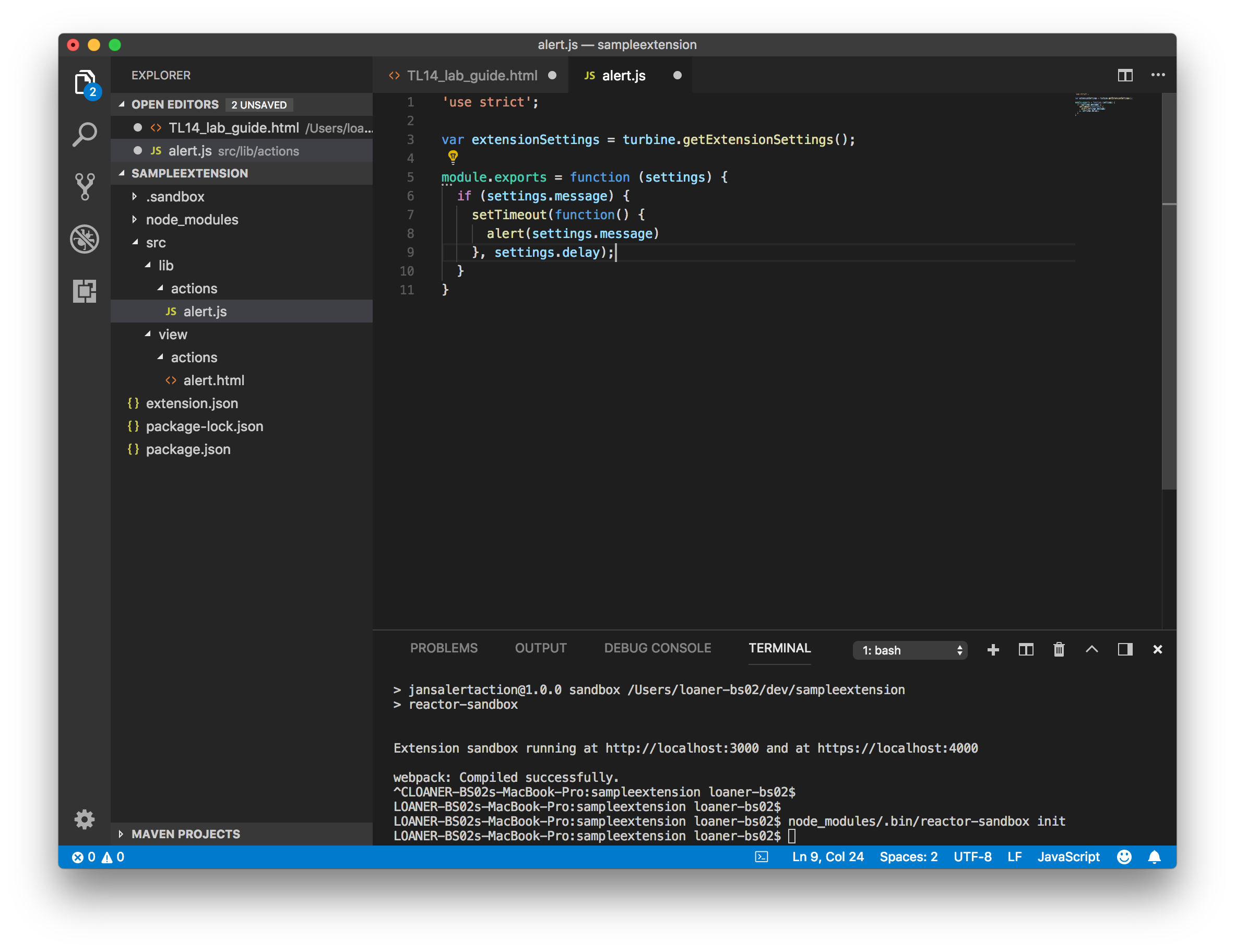Click the lightbulb code action icon
Viewport: 1235px width, 952px height.
click(453, 157)
